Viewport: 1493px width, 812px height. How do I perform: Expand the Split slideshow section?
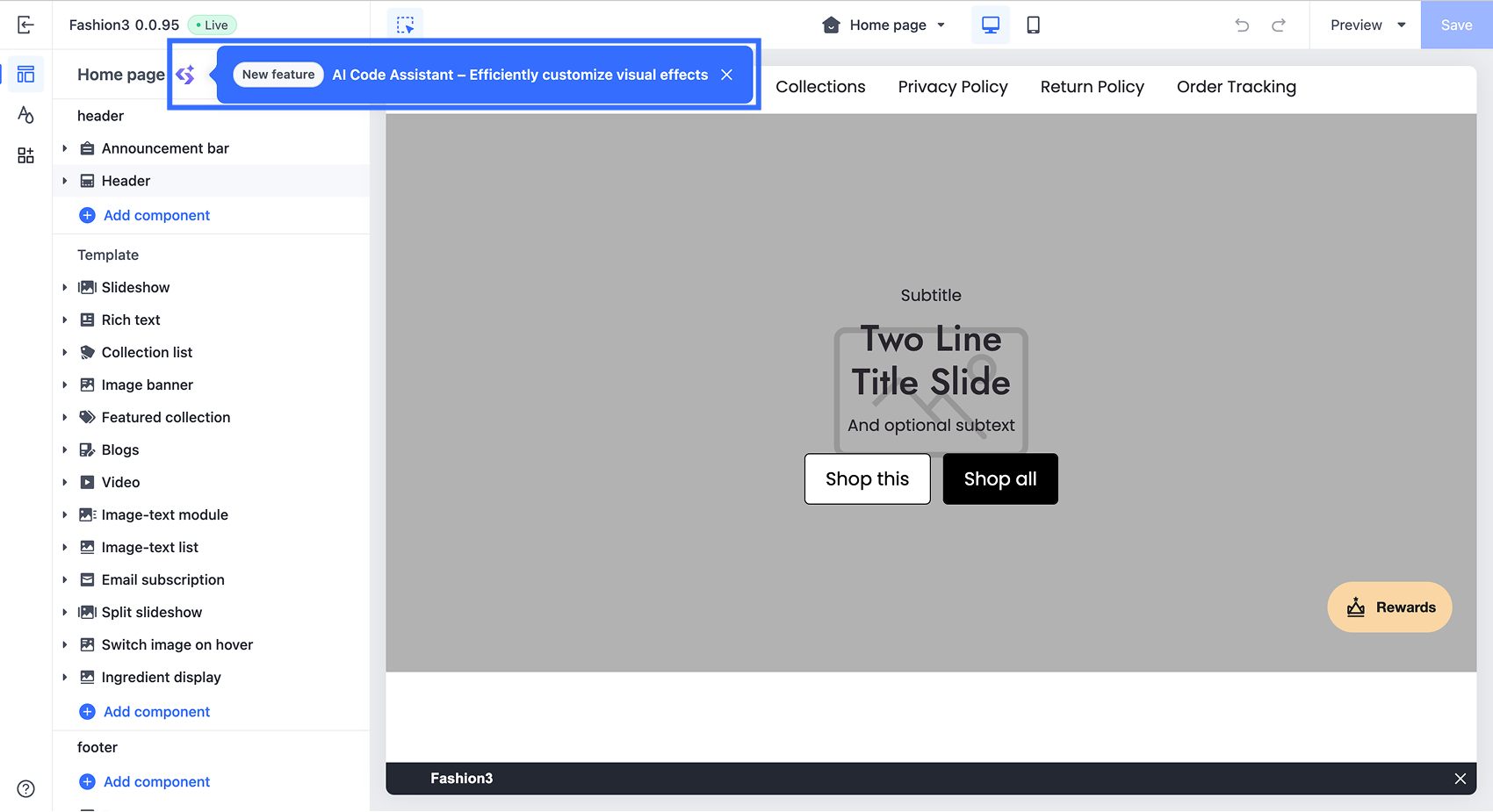click(64, 612)
